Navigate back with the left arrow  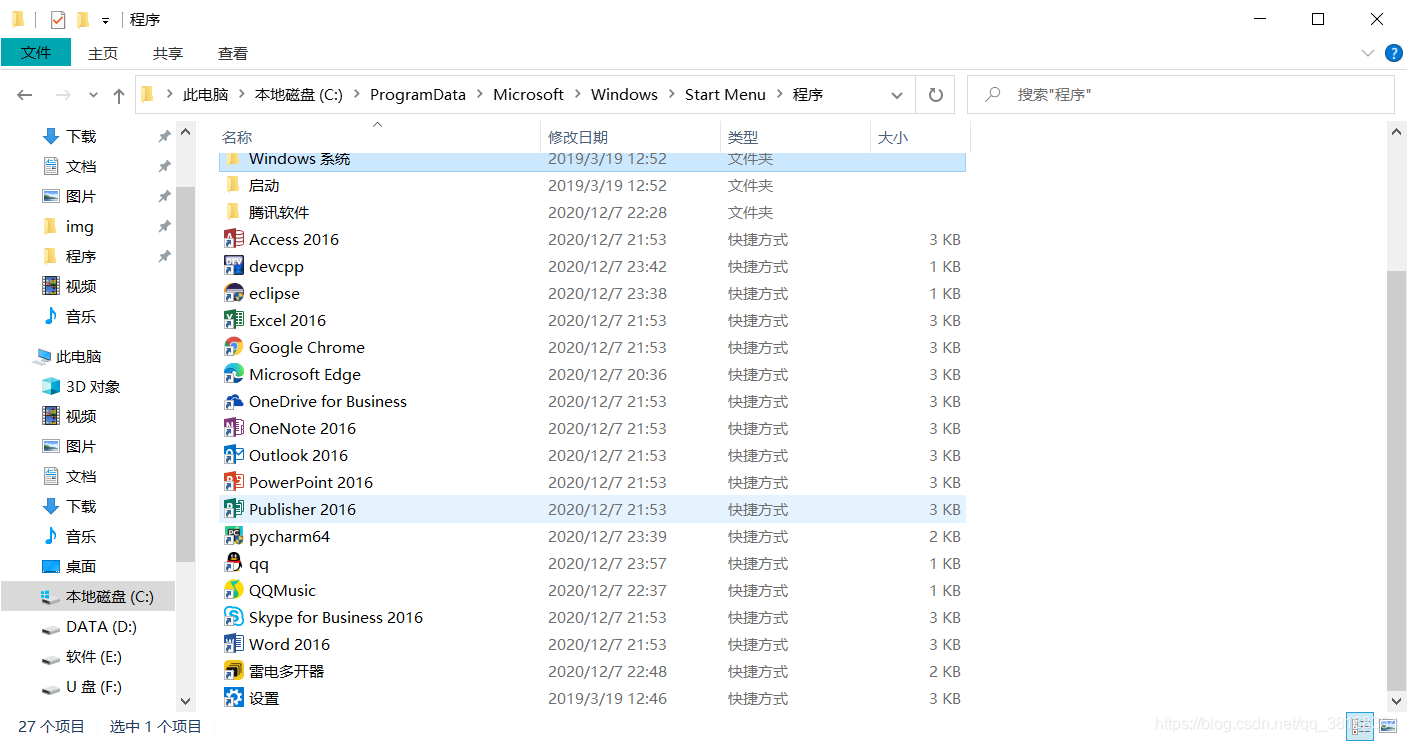tap(25, 95)
